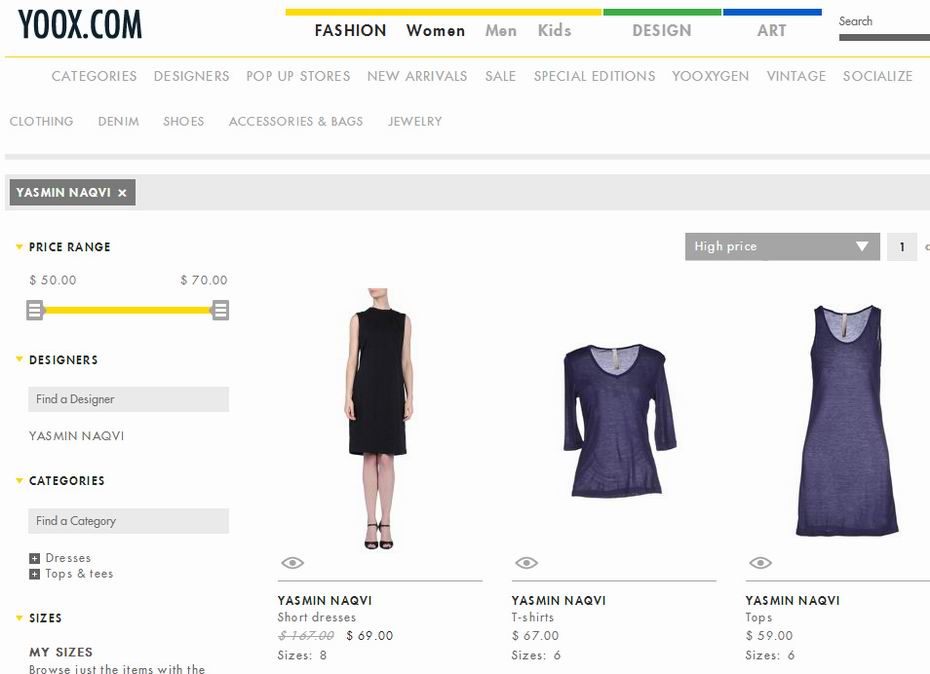Open the top CATEGORIES menu

point(94,76)
